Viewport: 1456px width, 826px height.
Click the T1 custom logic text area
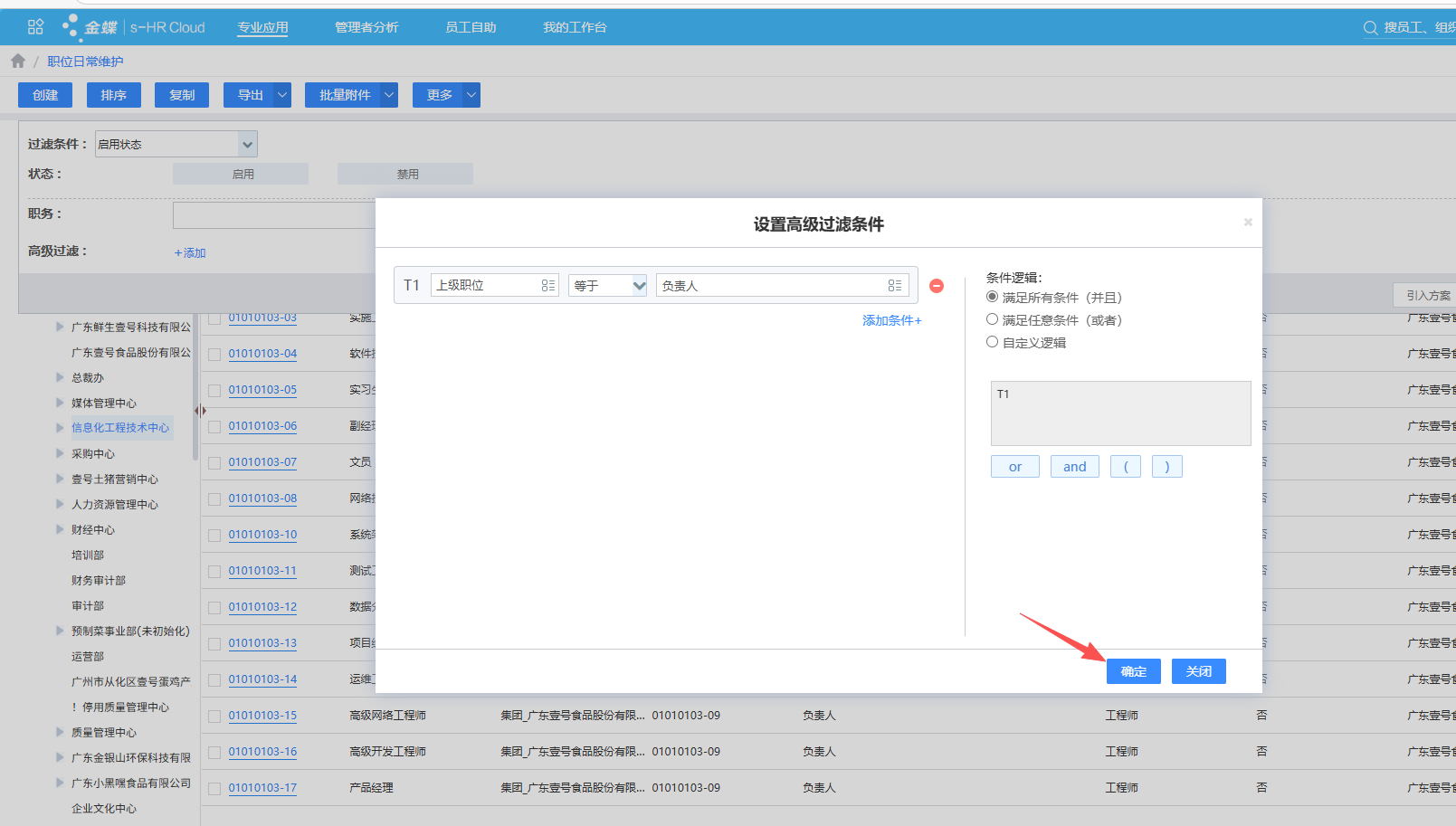(1120, 413)
